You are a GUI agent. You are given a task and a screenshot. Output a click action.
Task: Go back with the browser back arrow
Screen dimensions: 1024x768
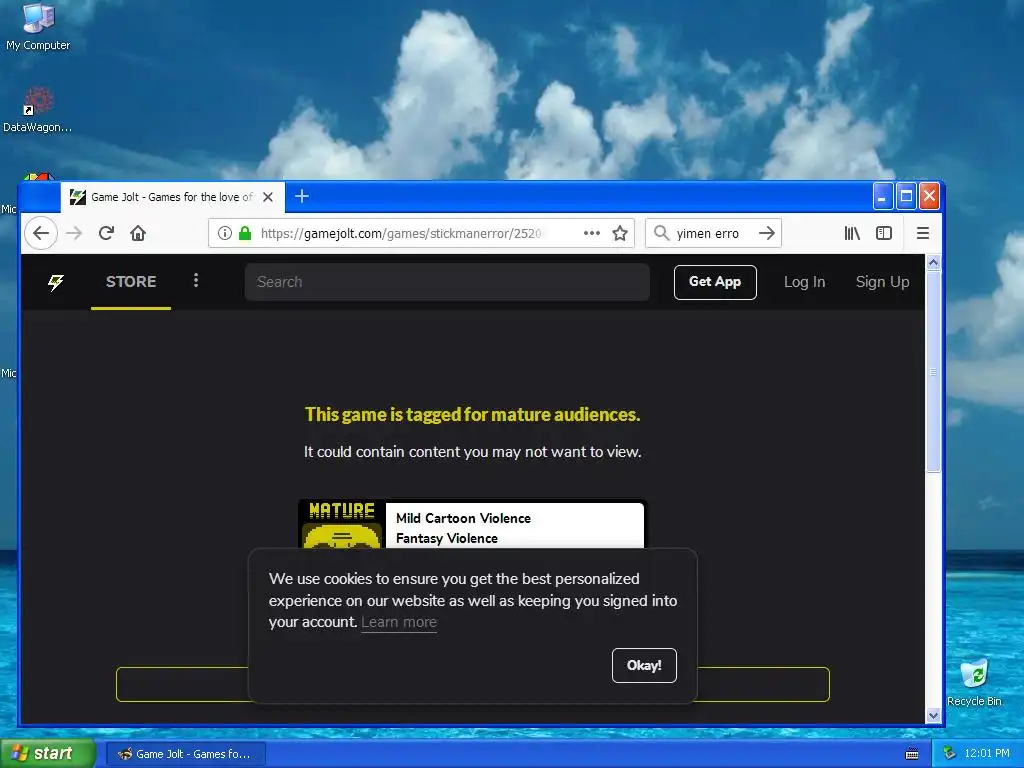(40, 233)
